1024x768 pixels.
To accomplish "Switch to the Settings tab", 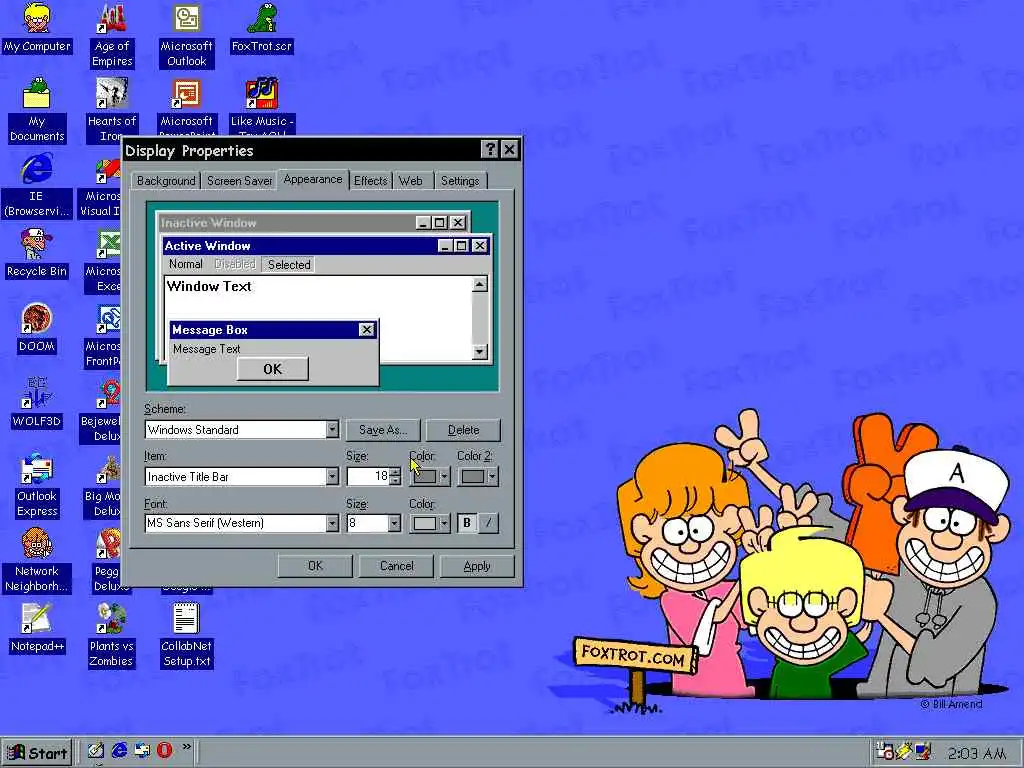I will tap(460, 181).
